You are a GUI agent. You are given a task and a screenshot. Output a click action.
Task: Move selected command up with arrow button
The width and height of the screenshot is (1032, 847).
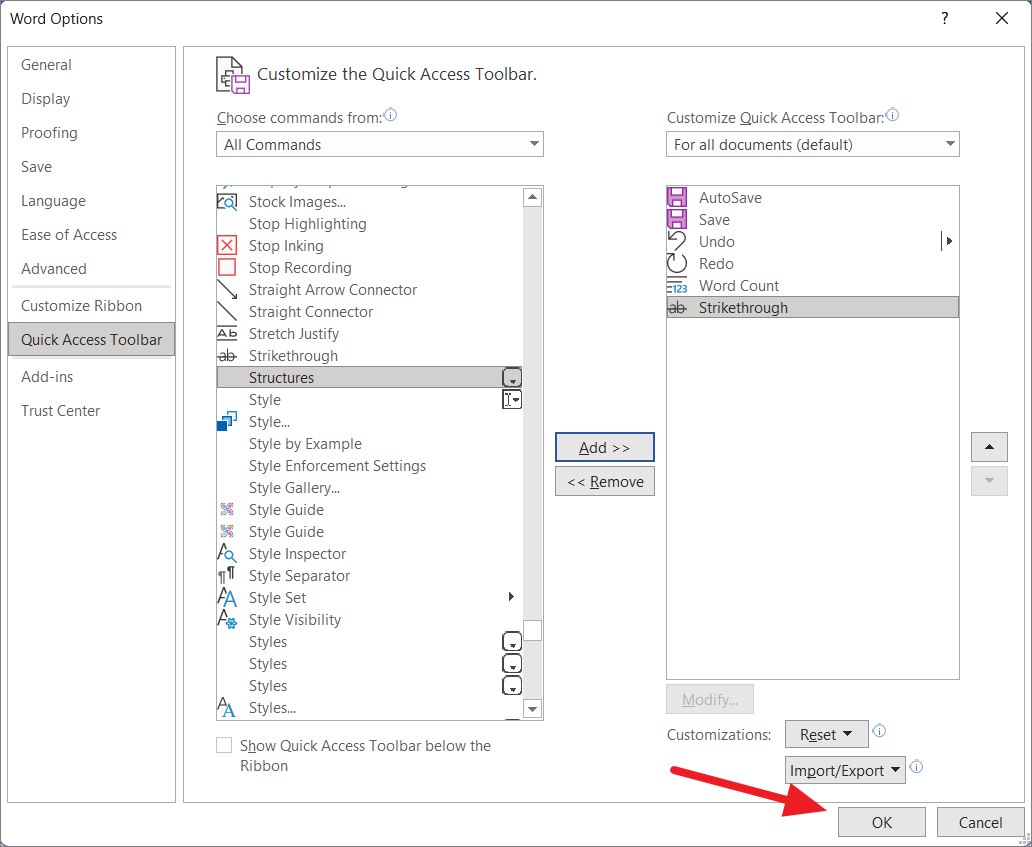click(989, 447)
